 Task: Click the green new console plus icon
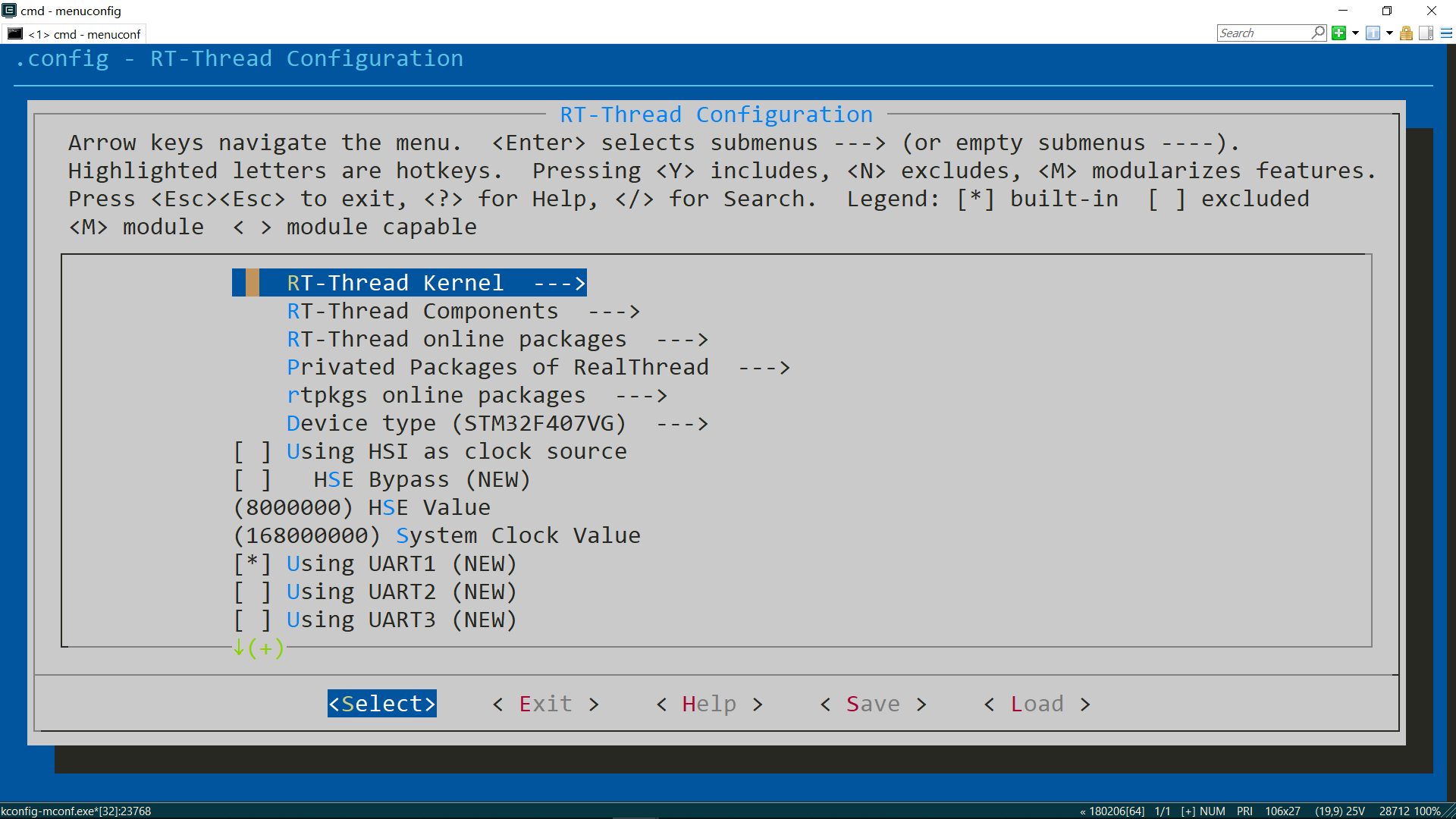click(x=1338, y=33)
